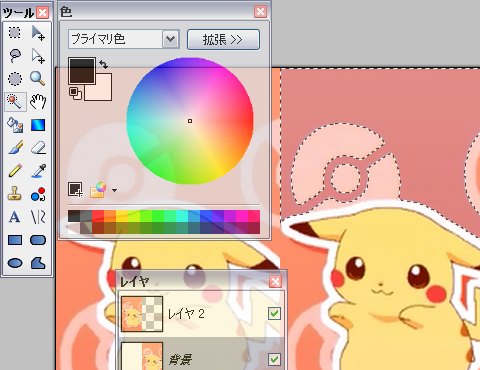This screenshot has width=480, height=370.
Task: Select the Rounded Rectangle shape tool
Action: [38, 240]
